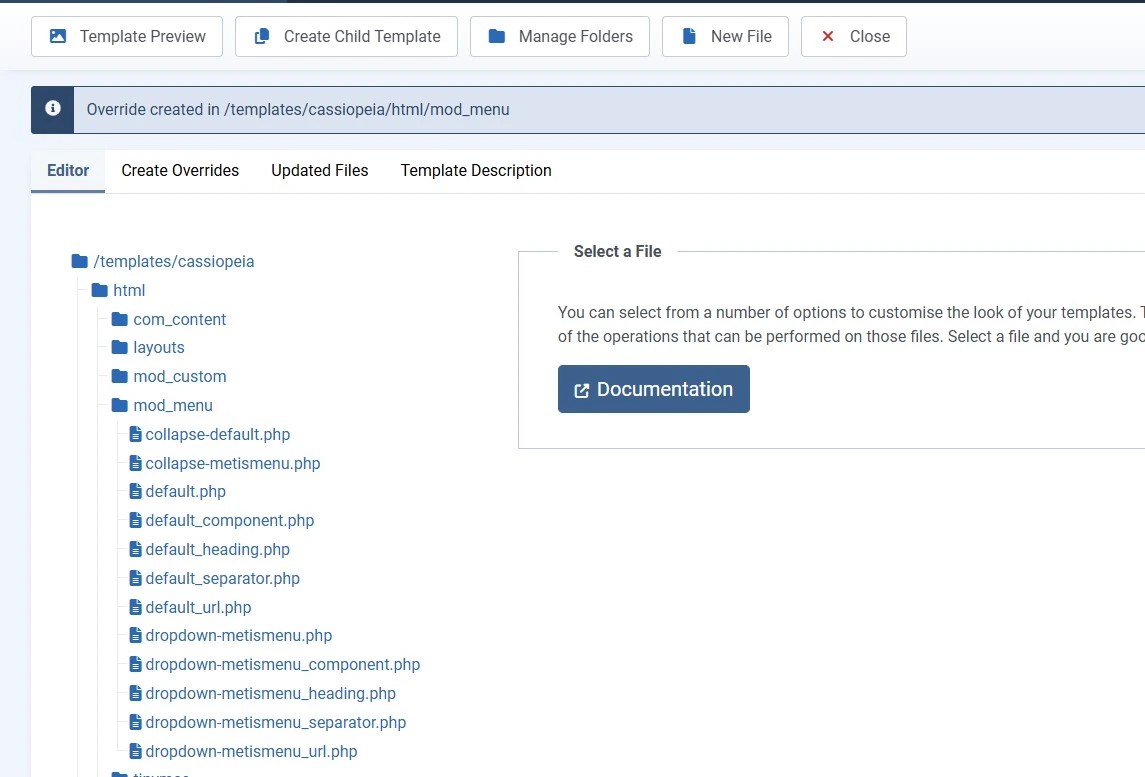Click the folder icon beside layouts
The height and width of the screenshot is (777, 1145).
(x=120, y=347)
